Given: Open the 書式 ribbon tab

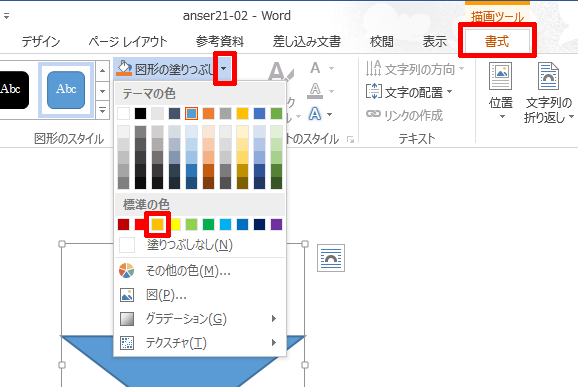Looking at the screenshot, I should click(497, 41).
